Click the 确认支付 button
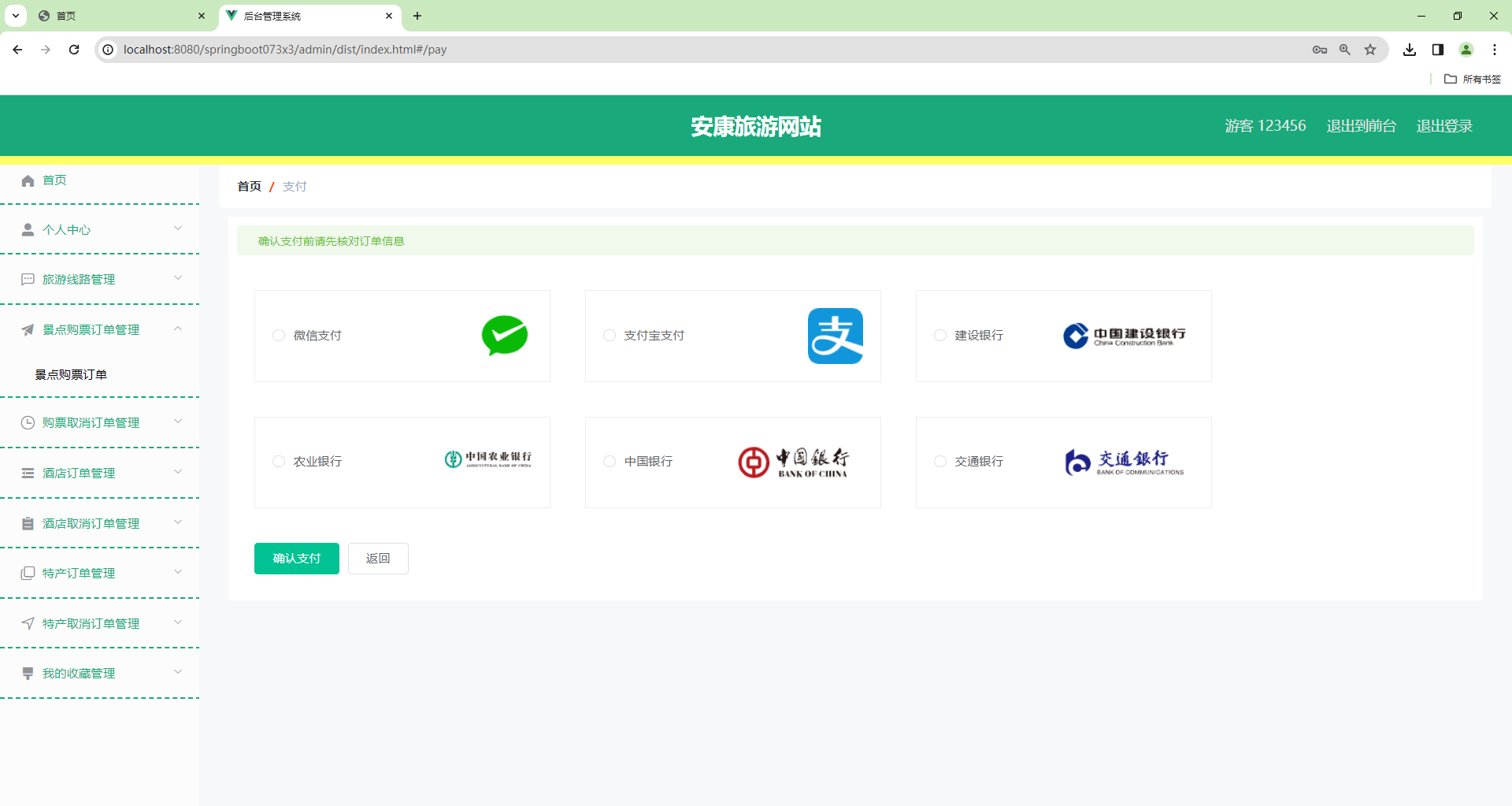This screenshot has height=806, width=1512. 297,559
